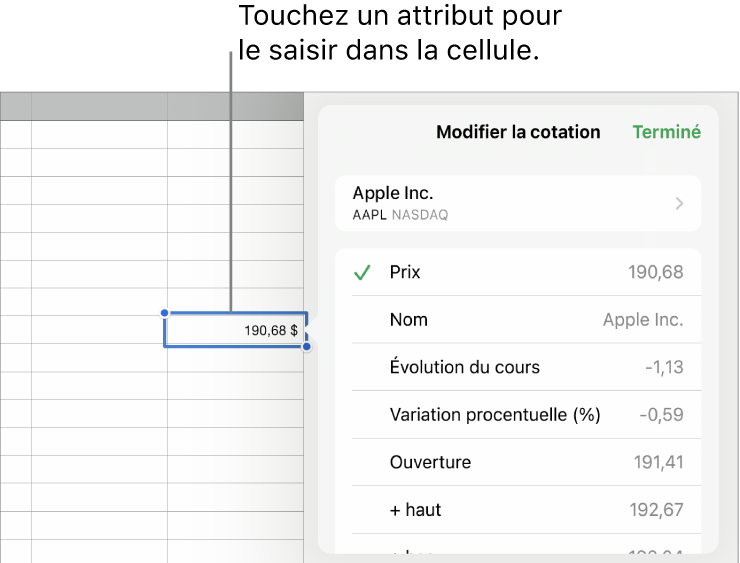Tap the green Terminé button
This screenshot has height=563, width=740.
click(666, 132)
